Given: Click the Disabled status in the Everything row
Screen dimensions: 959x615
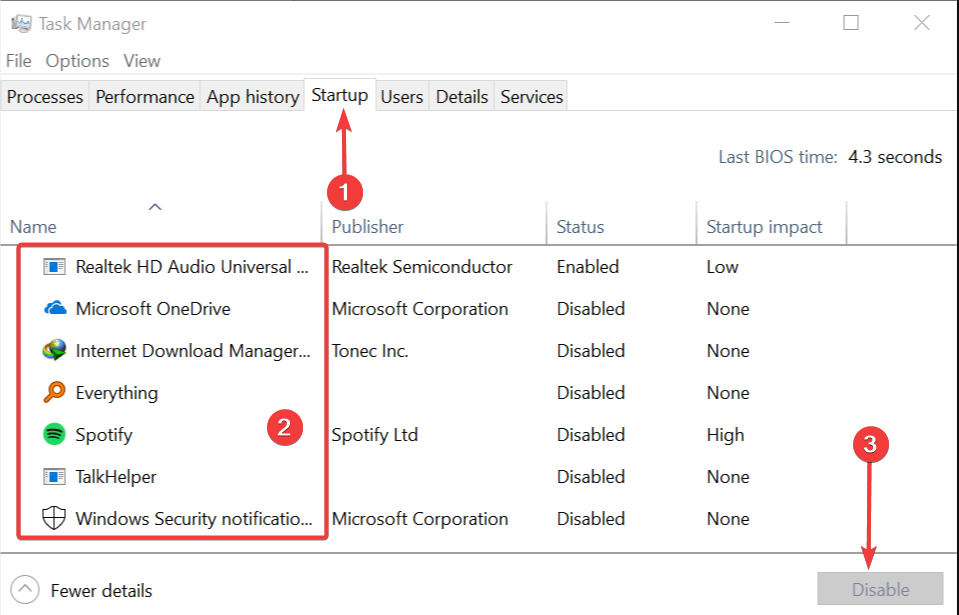Looking at the screenshot, I should coord(591,393).
